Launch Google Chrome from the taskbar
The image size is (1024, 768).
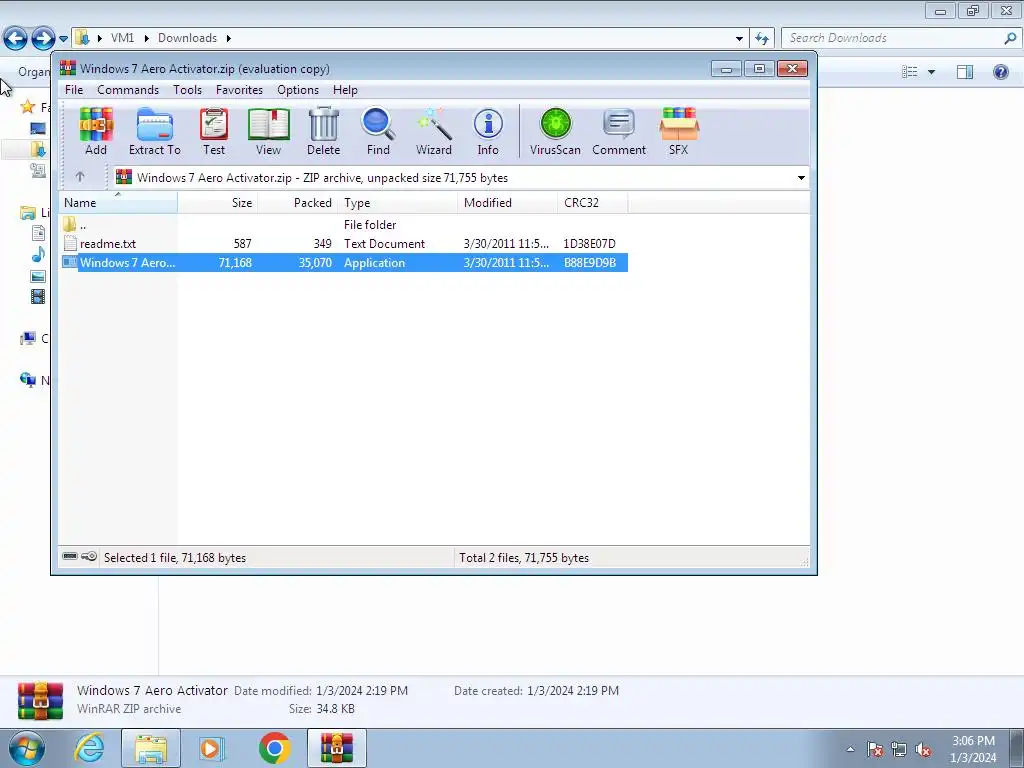click(274, 748)
